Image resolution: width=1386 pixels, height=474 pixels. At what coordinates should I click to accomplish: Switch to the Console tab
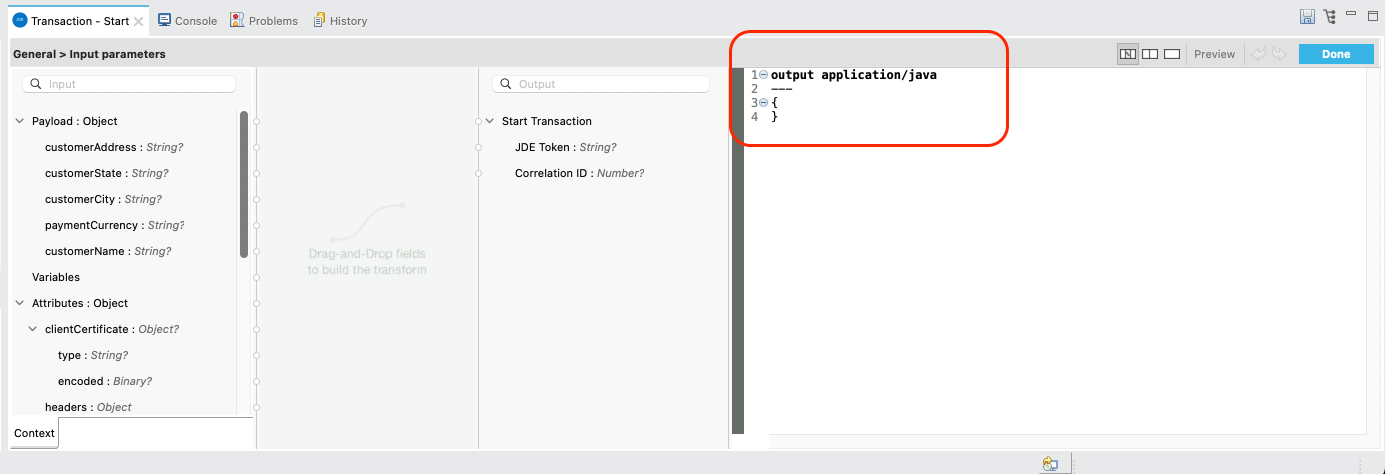click(187, 21)
